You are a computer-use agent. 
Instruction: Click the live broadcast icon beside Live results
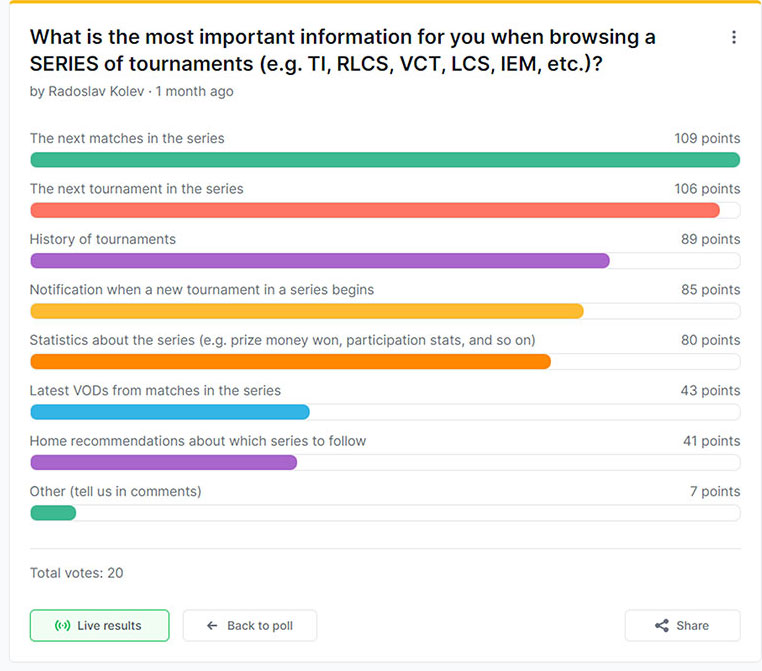click(x=62, y=626)
